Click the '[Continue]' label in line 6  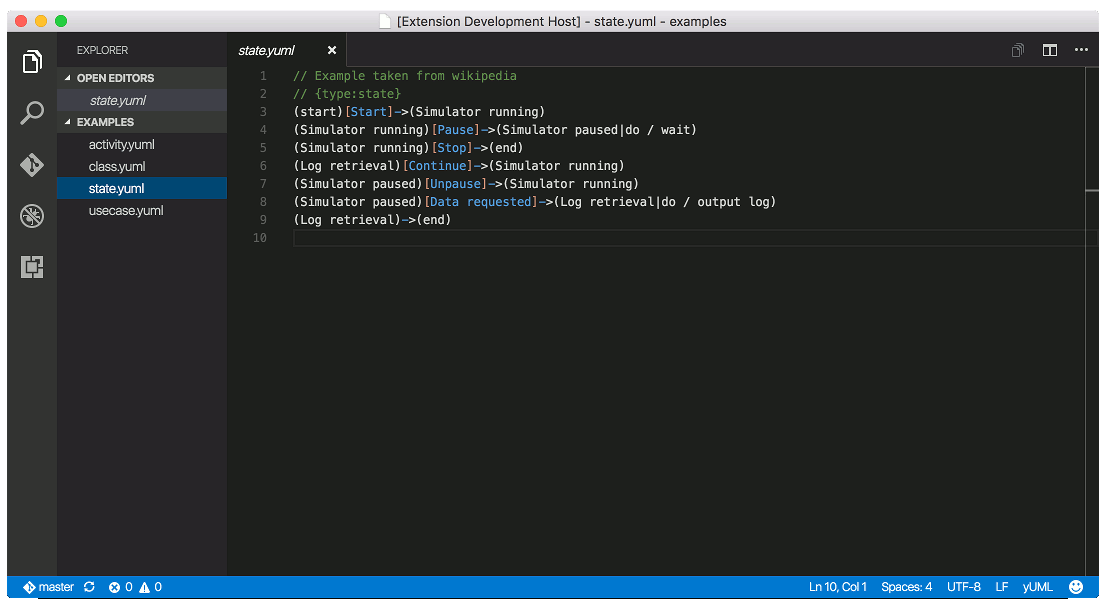pos(437,165)
